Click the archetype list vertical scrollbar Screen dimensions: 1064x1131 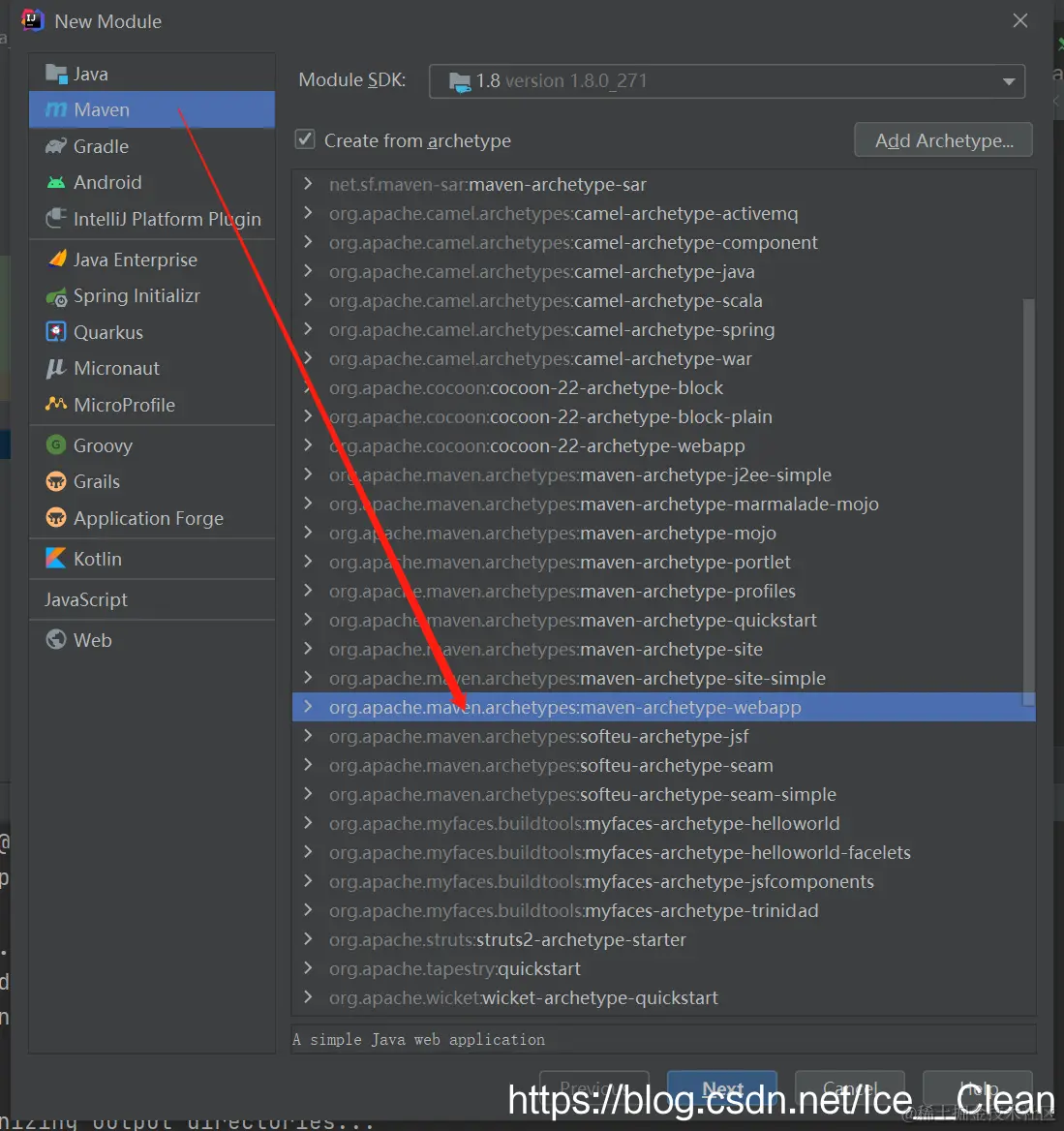point(1028,502)
